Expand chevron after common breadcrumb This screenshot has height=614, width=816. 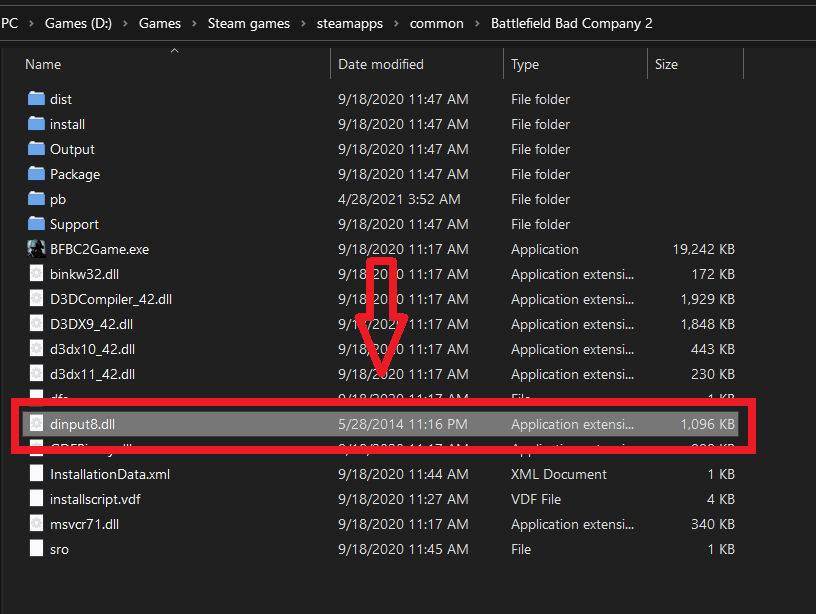(x=477, y=23)
